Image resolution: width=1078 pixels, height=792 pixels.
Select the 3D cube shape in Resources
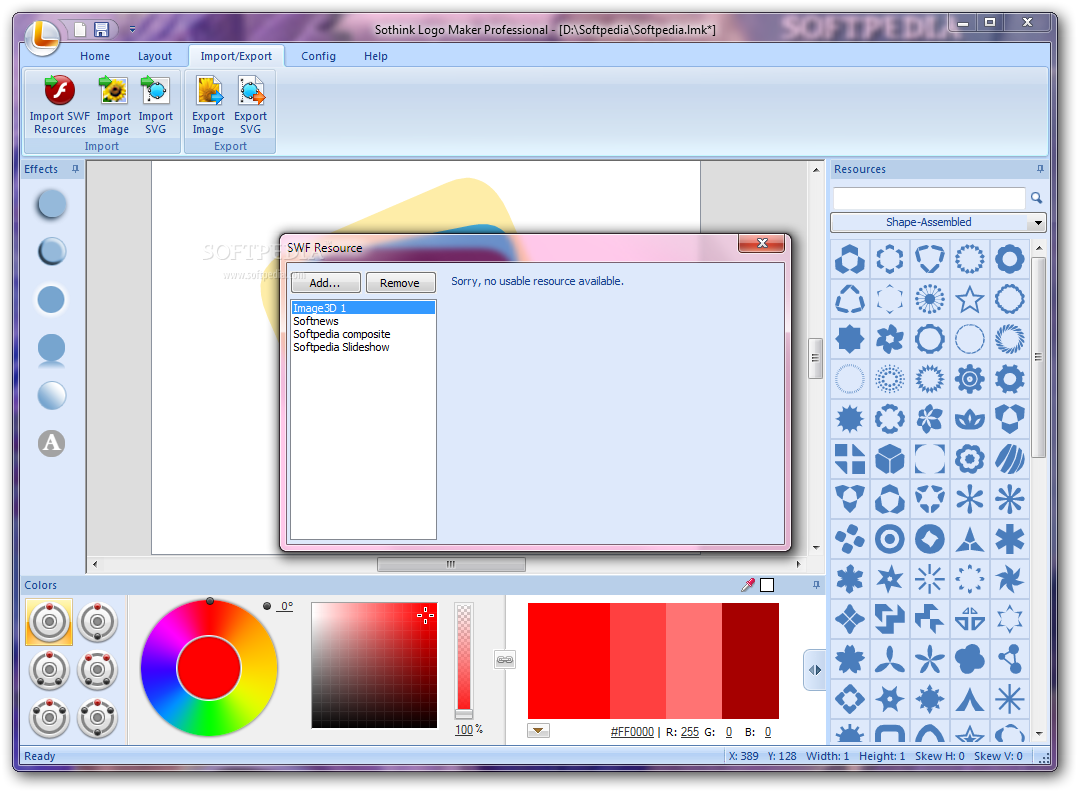click(x=890, y=459)
